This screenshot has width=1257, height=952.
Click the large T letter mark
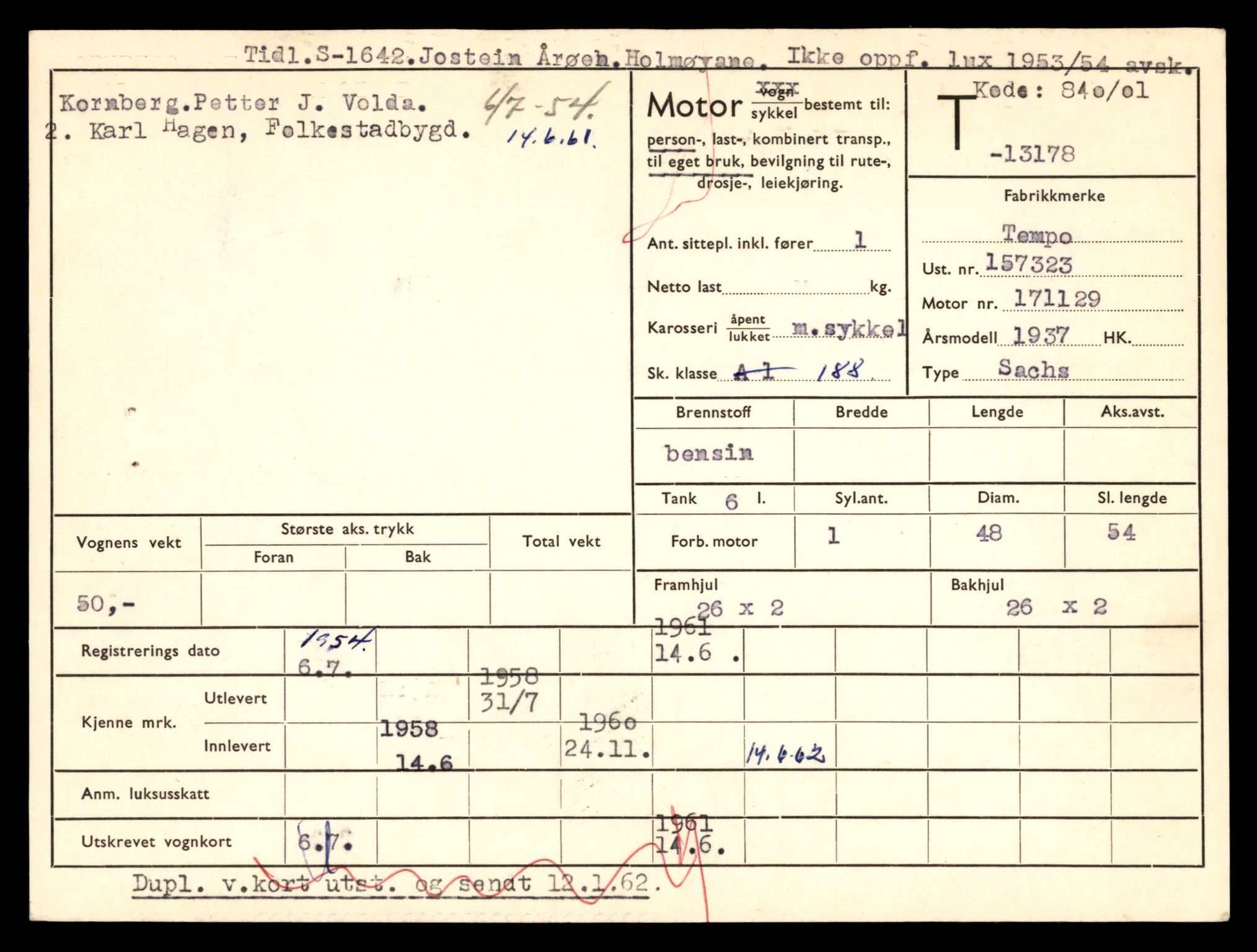click(x=958, y=122)
